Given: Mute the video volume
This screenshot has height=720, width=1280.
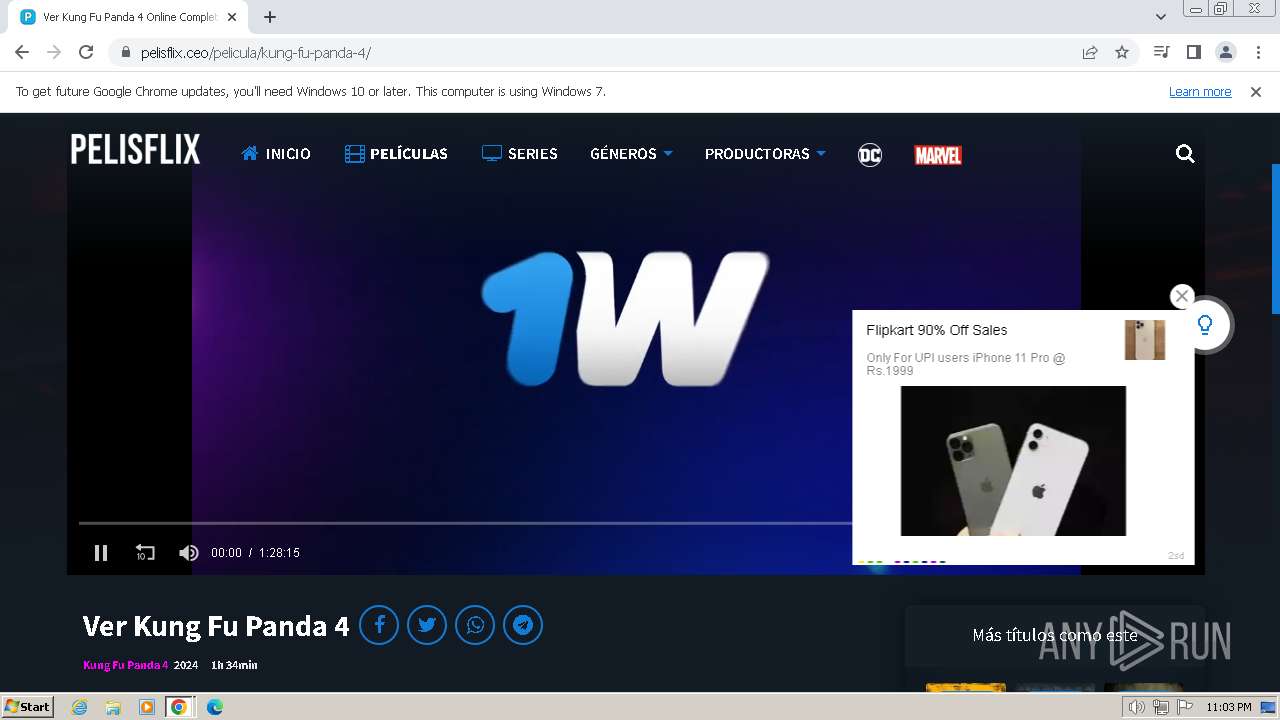Looking at the screenshot, I should 189,553.
